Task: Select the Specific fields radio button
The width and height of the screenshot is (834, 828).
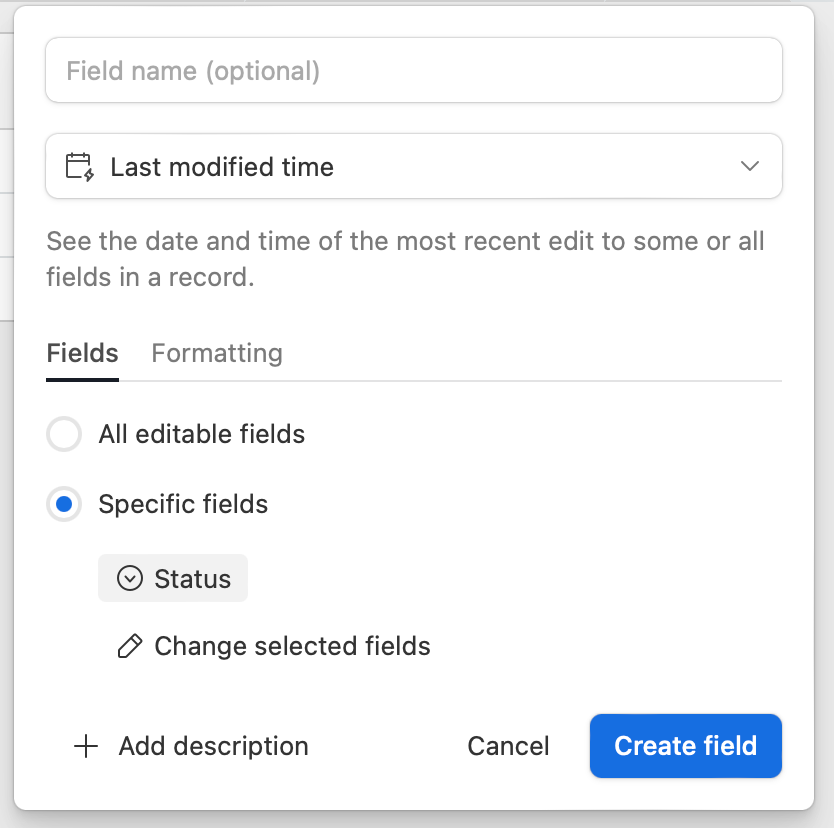Action: tap(64, 504)
